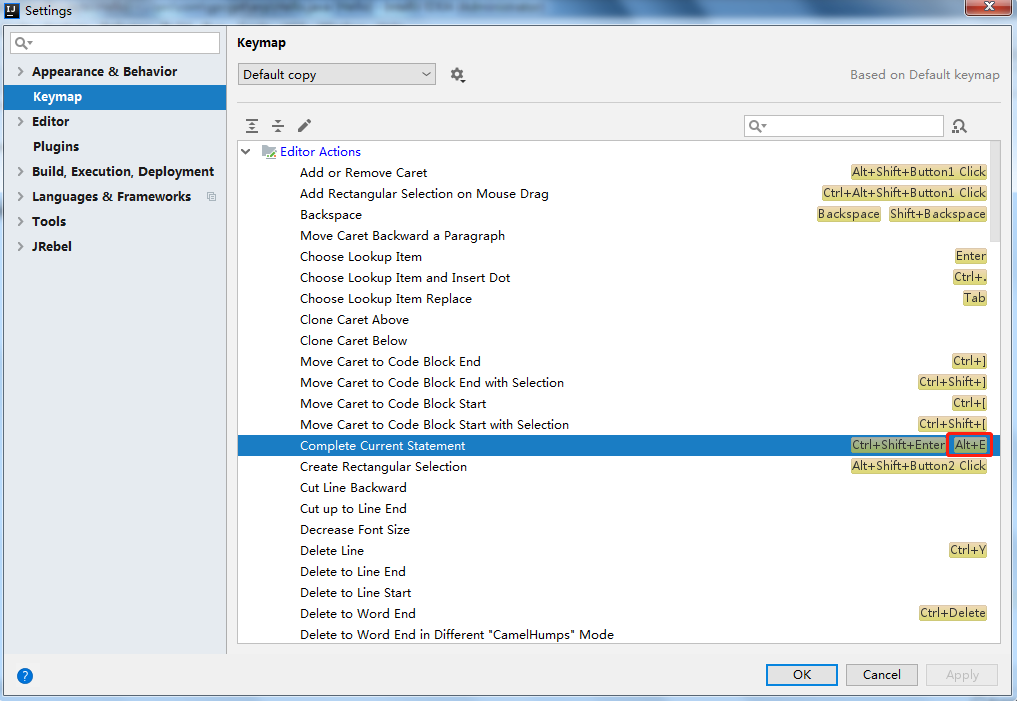The image size is (1017, 701).
Task: Click the Ctrl+Shift+Enter shortcut badge
Action: (898, 445)
